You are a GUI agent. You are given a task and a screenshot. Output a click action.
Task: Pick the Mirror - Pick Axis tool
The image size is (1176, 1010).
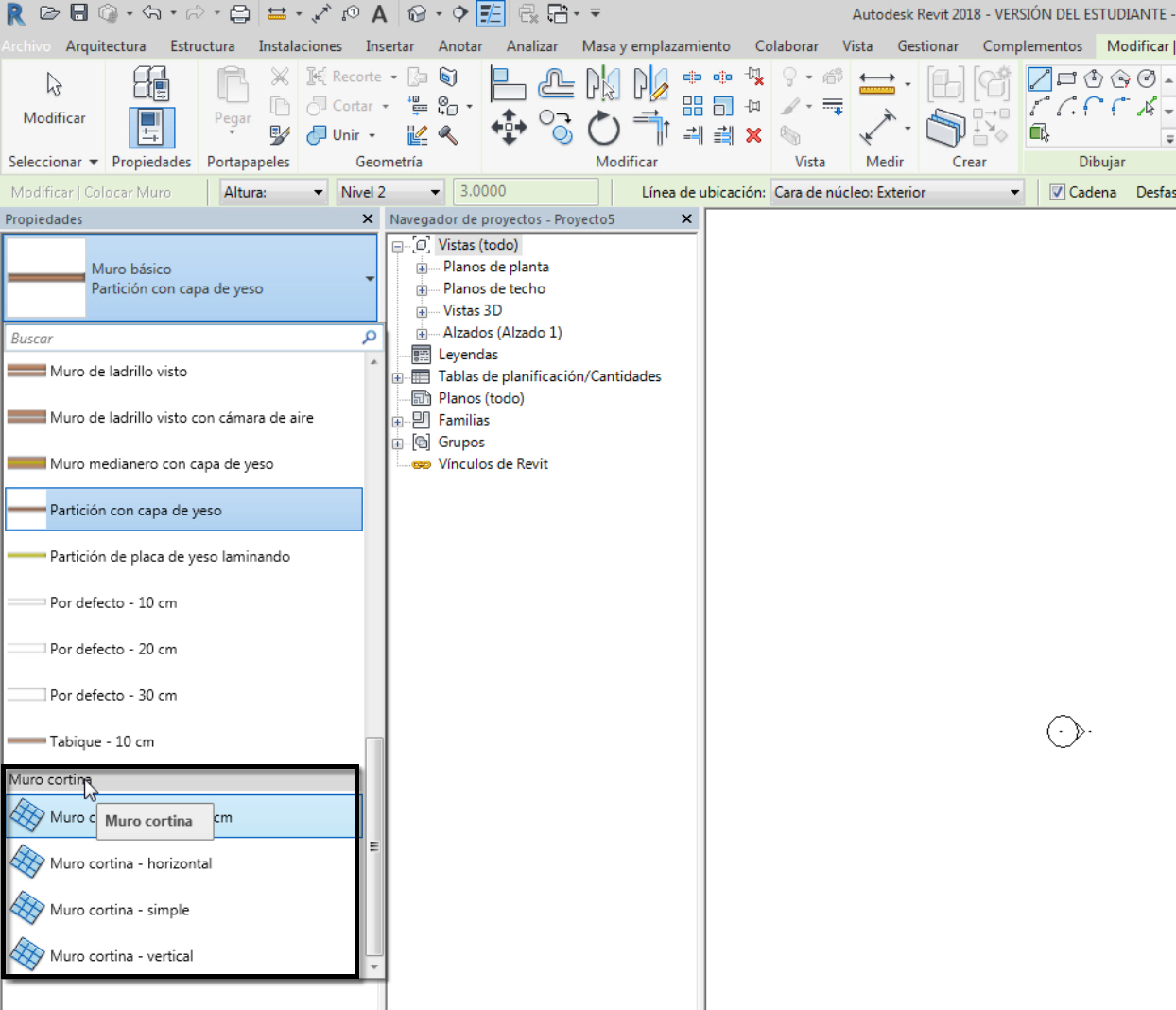(602, 84)
